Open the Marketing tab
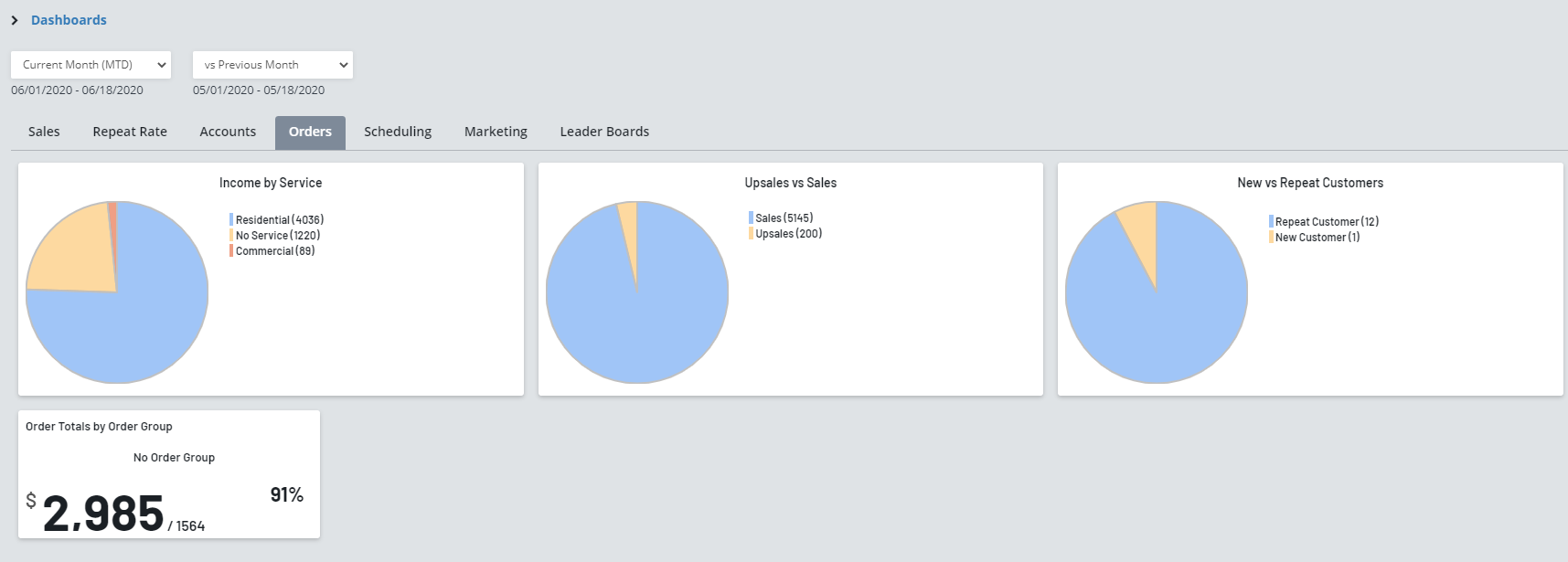Screen dimensions: 1568x562 (x=496, y=132)
